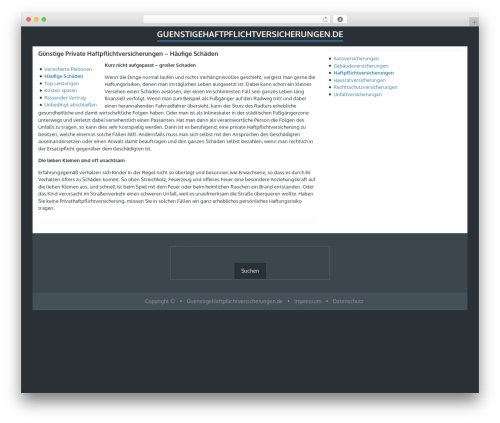This screenshot has width=500, height=423.
Task: Click the download icon beside address bar
Action: 340,19
